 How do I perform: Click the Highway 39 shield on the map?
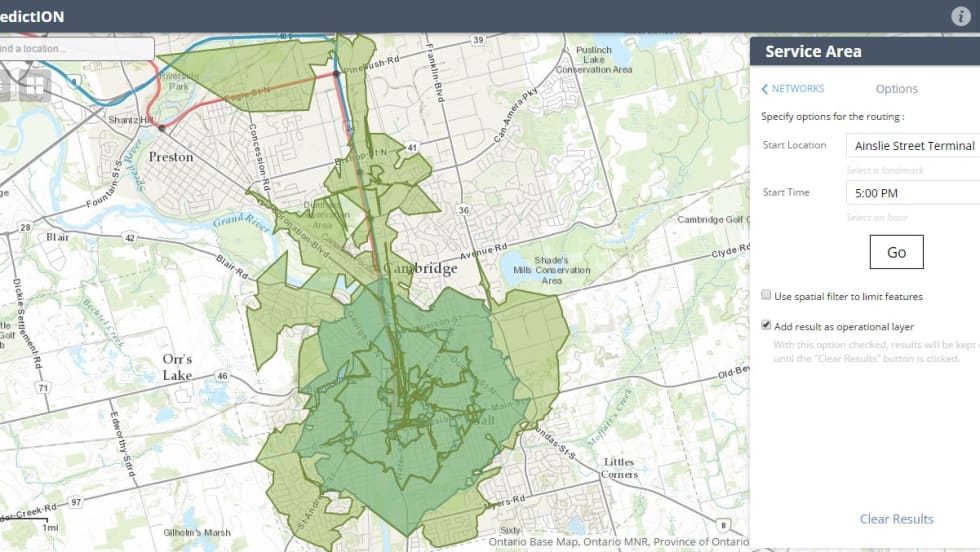coord(479,40)
